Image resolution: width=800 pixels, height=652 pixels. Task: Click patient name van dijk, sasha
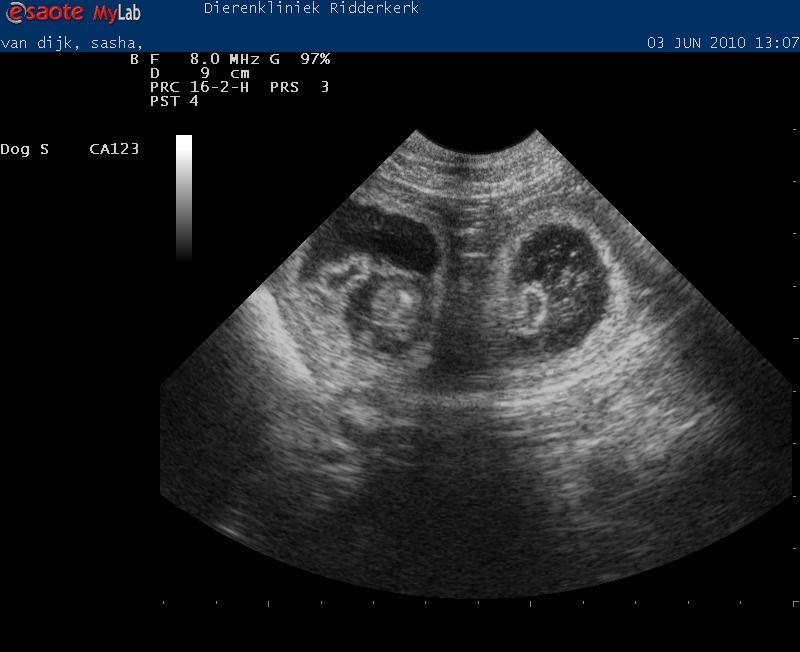tap(71, 43)
